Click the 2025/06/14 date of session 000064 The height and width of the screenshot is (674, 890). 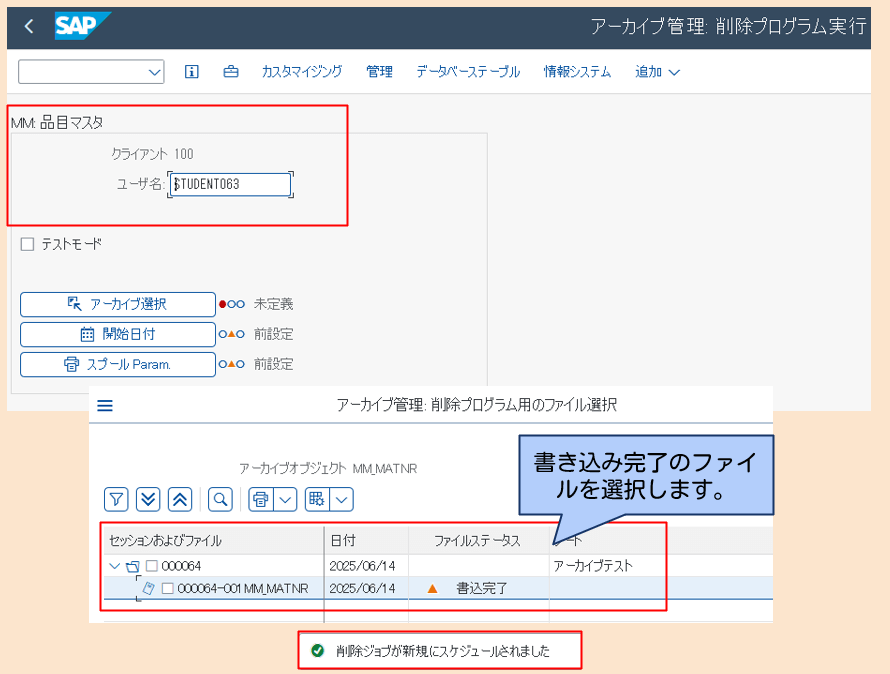pos(362,566)
